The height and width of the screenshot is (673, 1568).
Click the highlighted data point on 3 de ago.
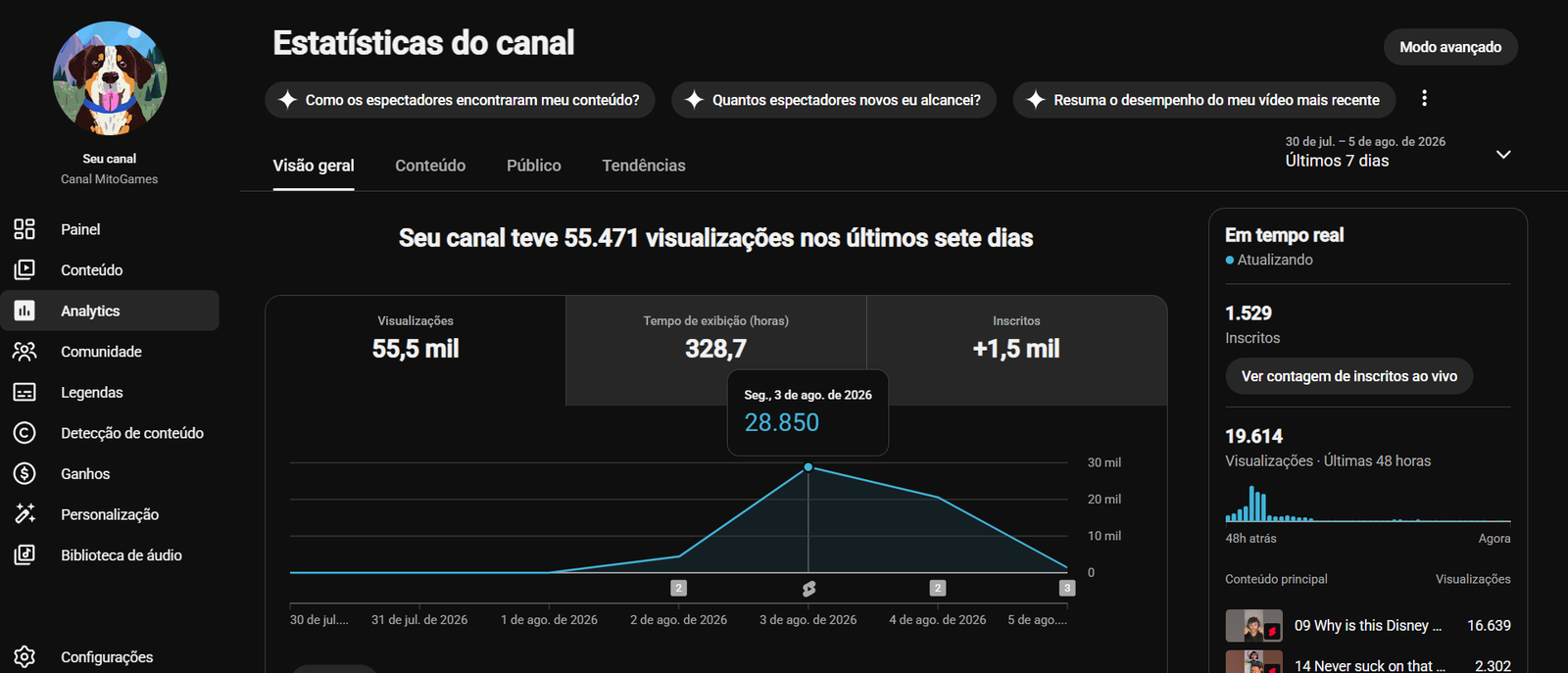808,467
